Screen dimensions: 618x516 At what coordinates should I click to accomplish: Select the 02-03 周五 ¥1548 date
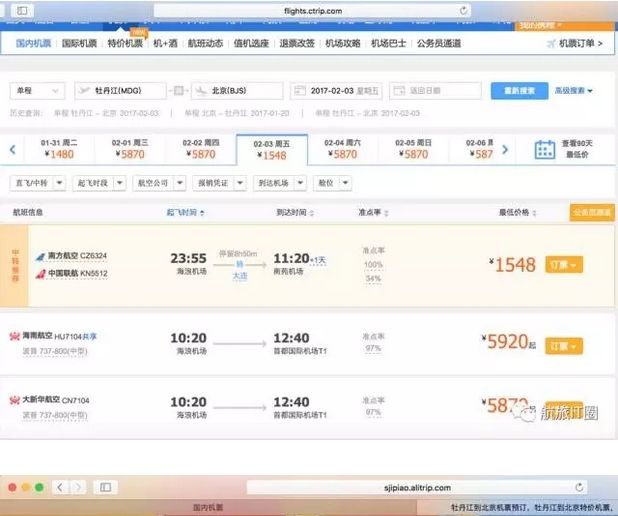tap(272, 149)
